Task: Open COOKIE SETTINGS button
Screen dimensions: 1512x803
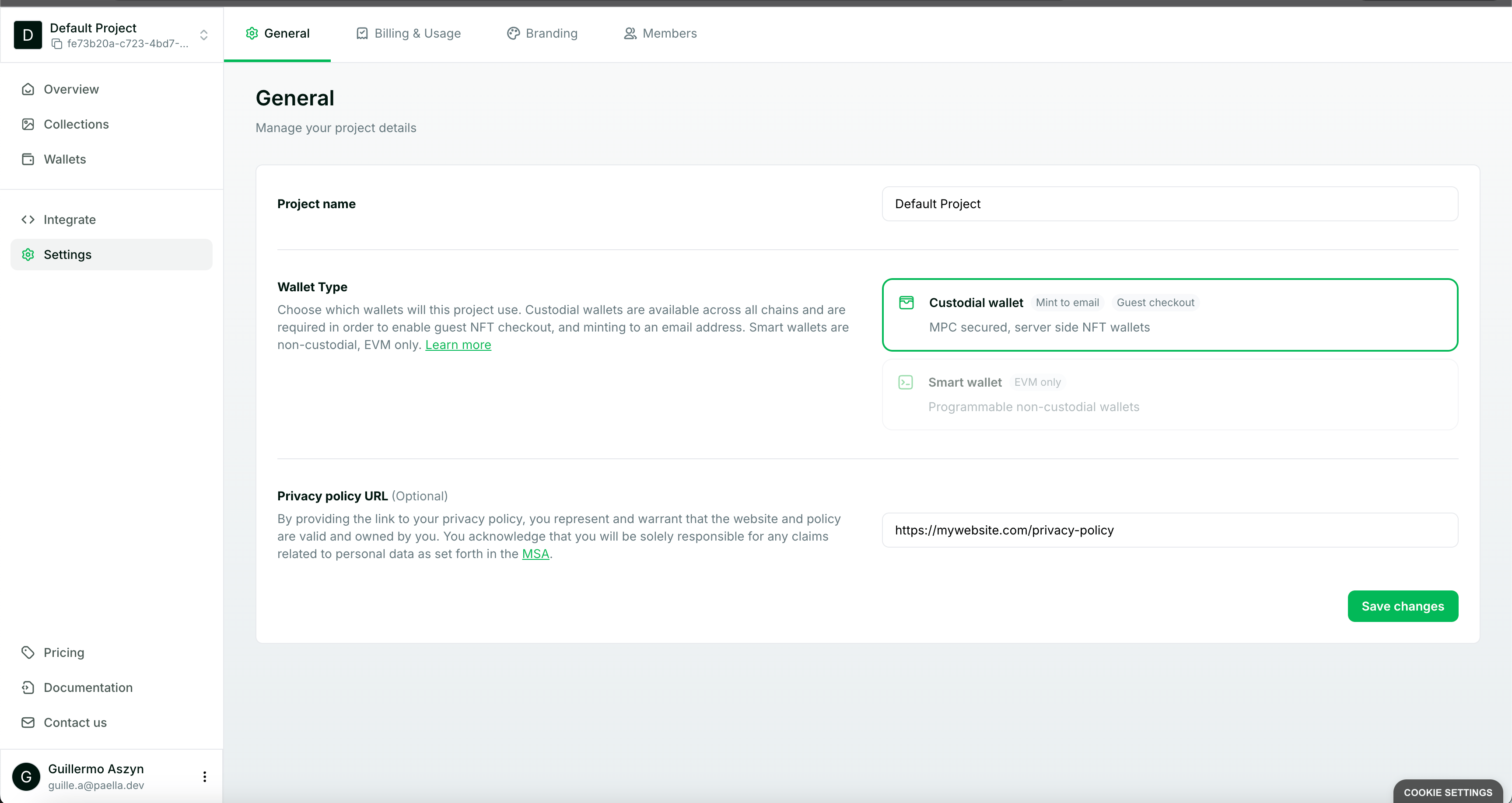Action: pos(1448,792)
